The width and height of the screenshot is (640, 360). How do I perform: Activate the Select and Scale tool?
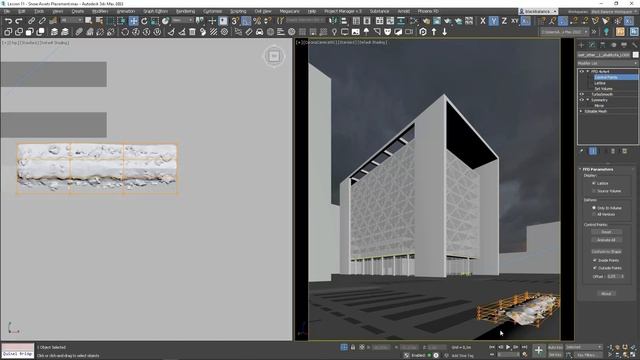pos(155,21)
